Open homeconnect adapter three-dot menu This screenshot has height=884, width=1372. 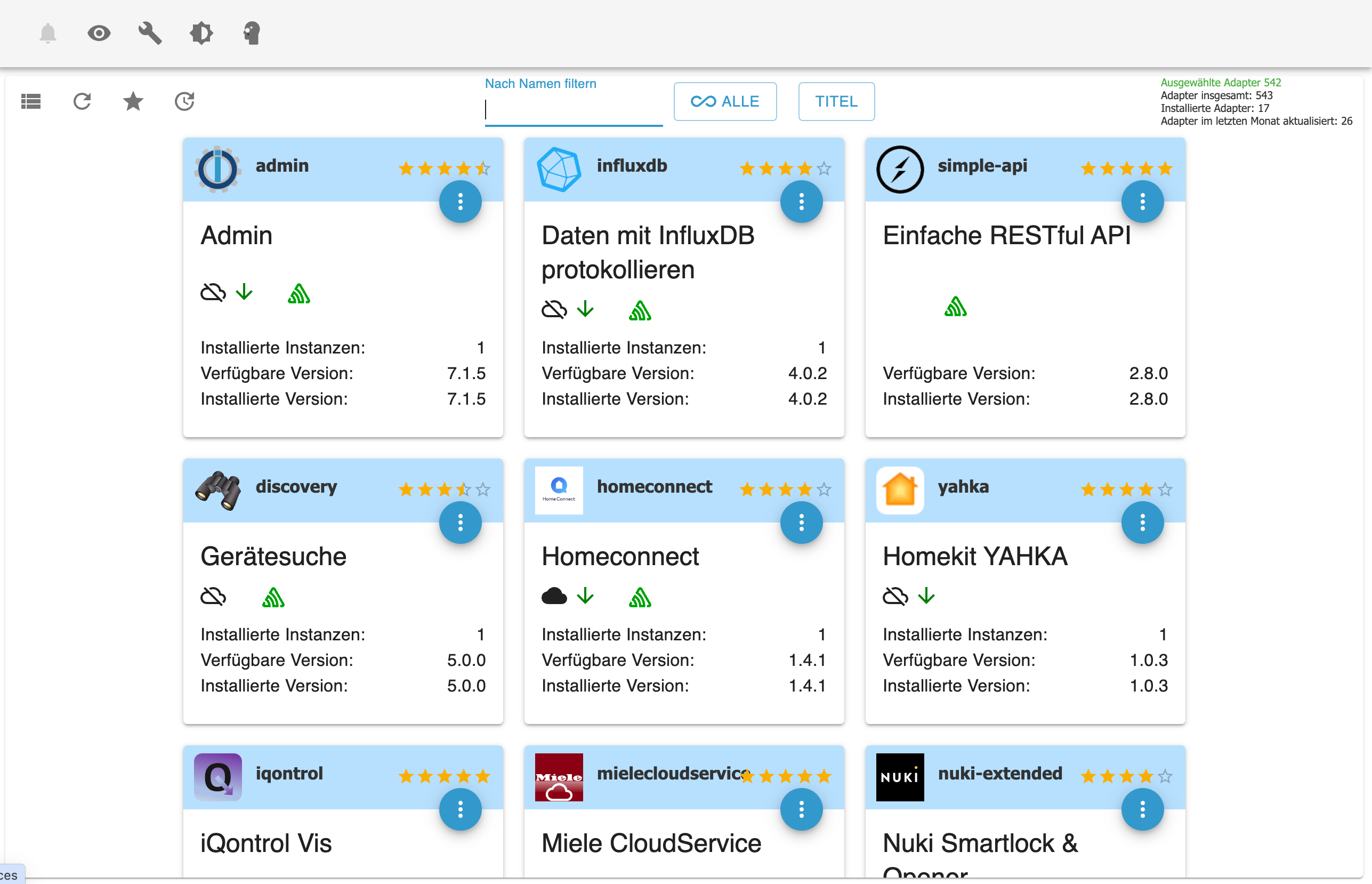click(801, 523)
